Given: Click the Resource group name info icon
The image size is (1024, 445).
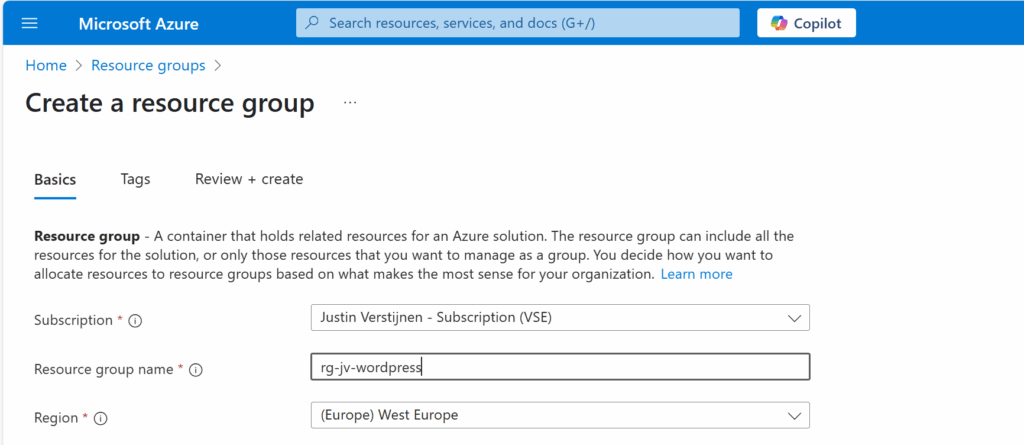Looking at the screenshot, I should click(x=196, y=370).
